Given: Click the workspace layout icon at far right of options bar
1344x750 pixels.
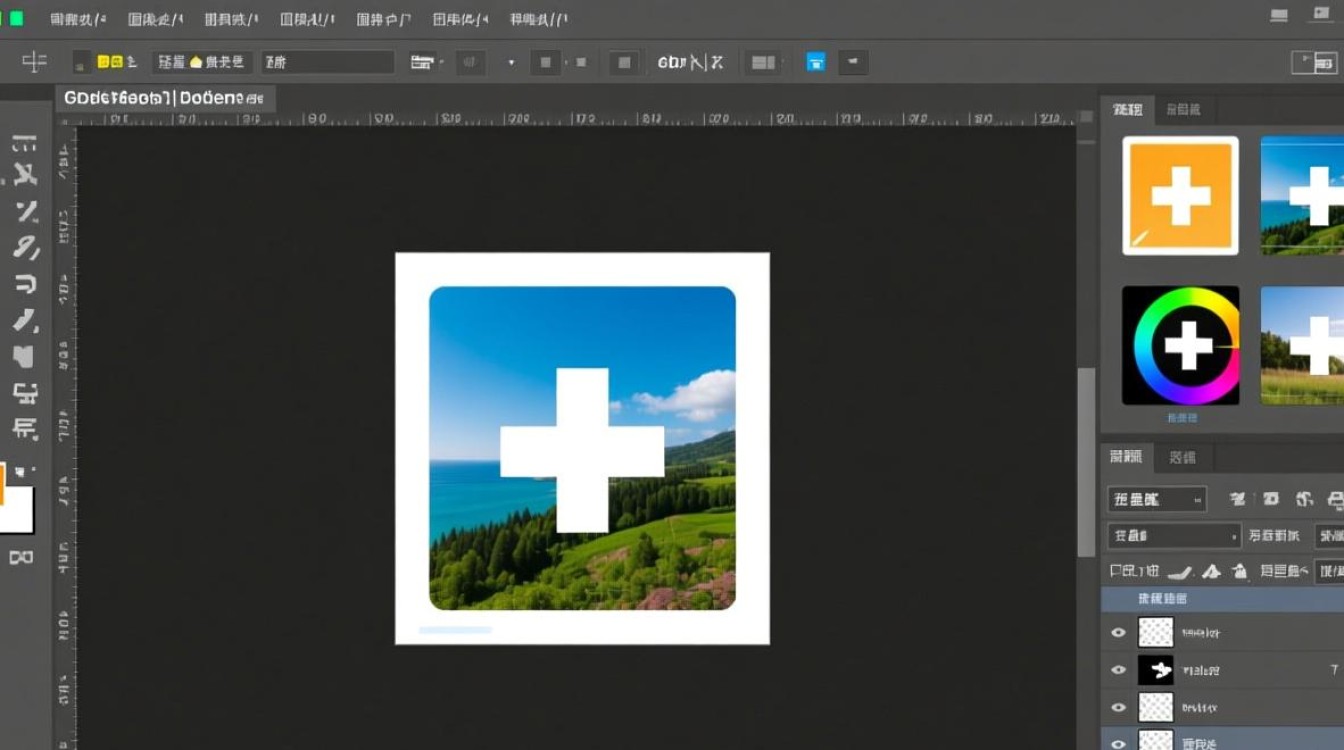Looking at the screenshot, I should pyautogui.click(x=1313, y=62).
